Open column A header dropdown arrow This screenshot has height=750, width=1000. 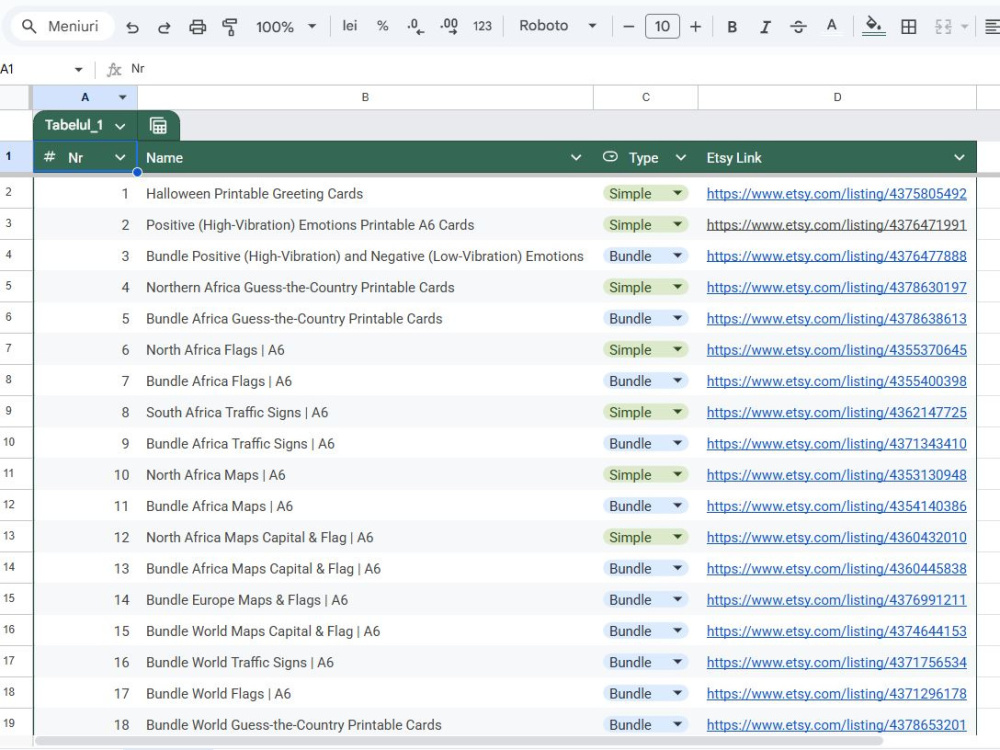click(122, 98)
